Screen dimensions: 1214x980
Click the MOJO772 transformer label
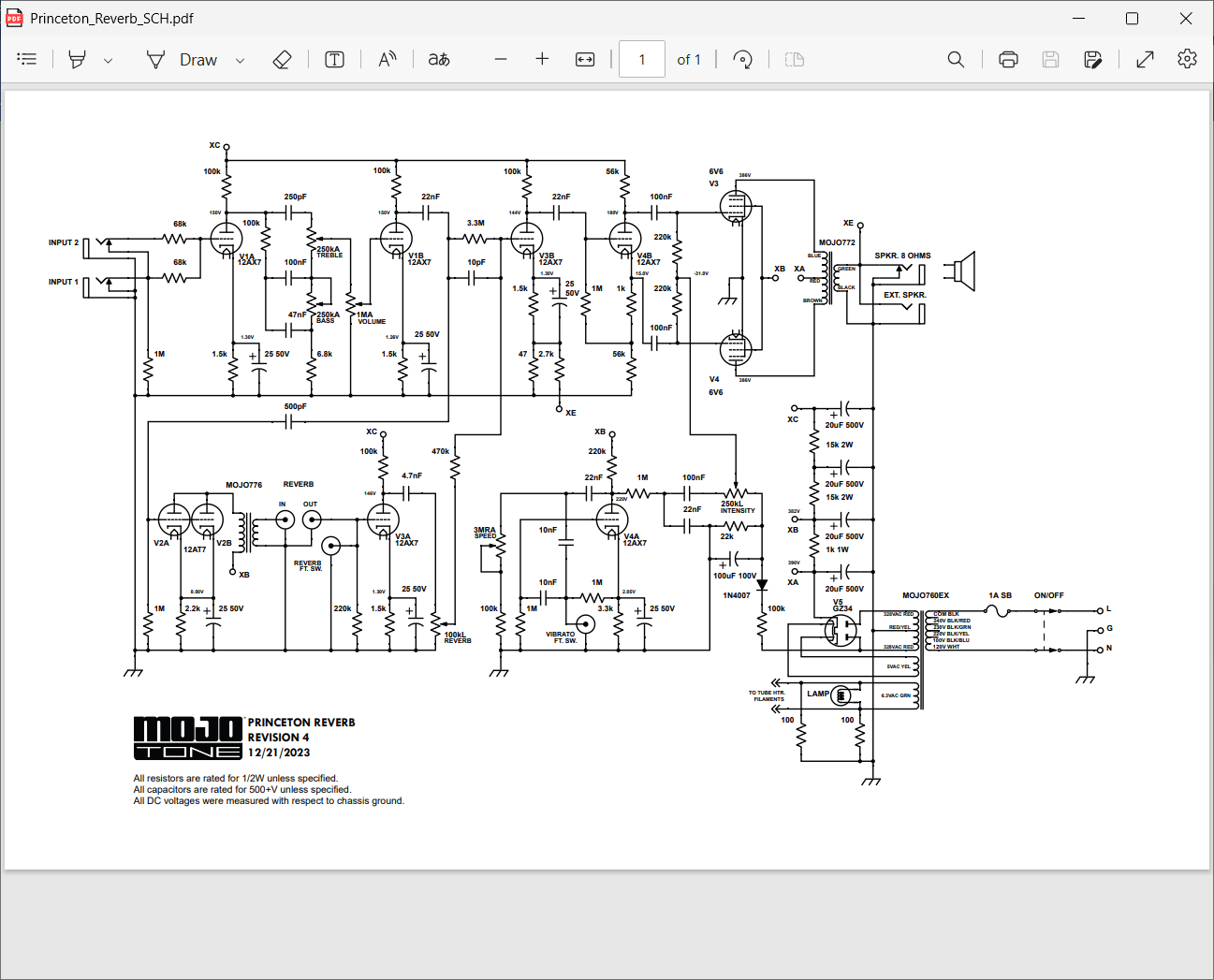click(837, 242)
